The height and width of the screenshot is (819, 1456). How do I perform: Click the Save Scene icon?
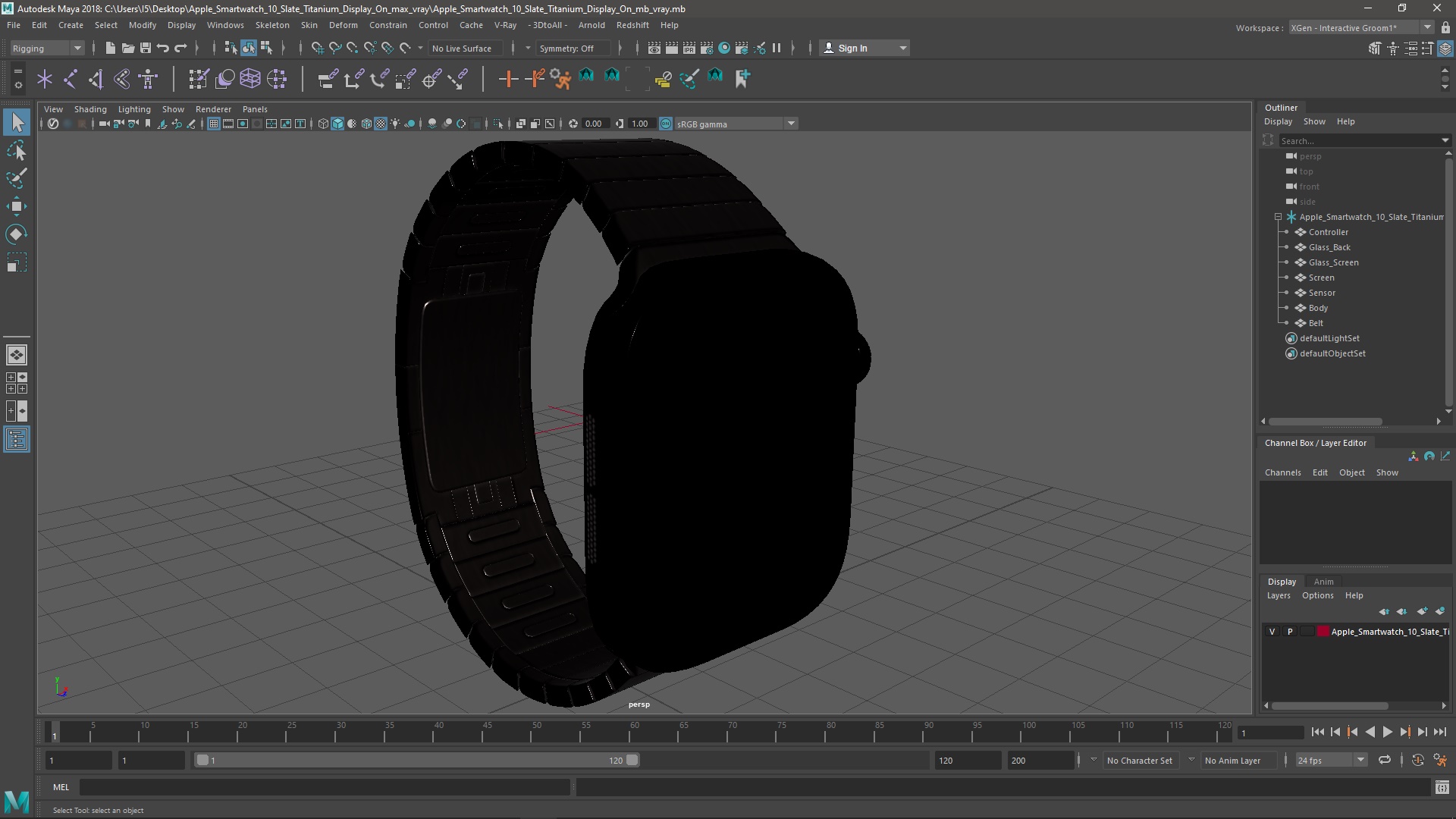145,48
